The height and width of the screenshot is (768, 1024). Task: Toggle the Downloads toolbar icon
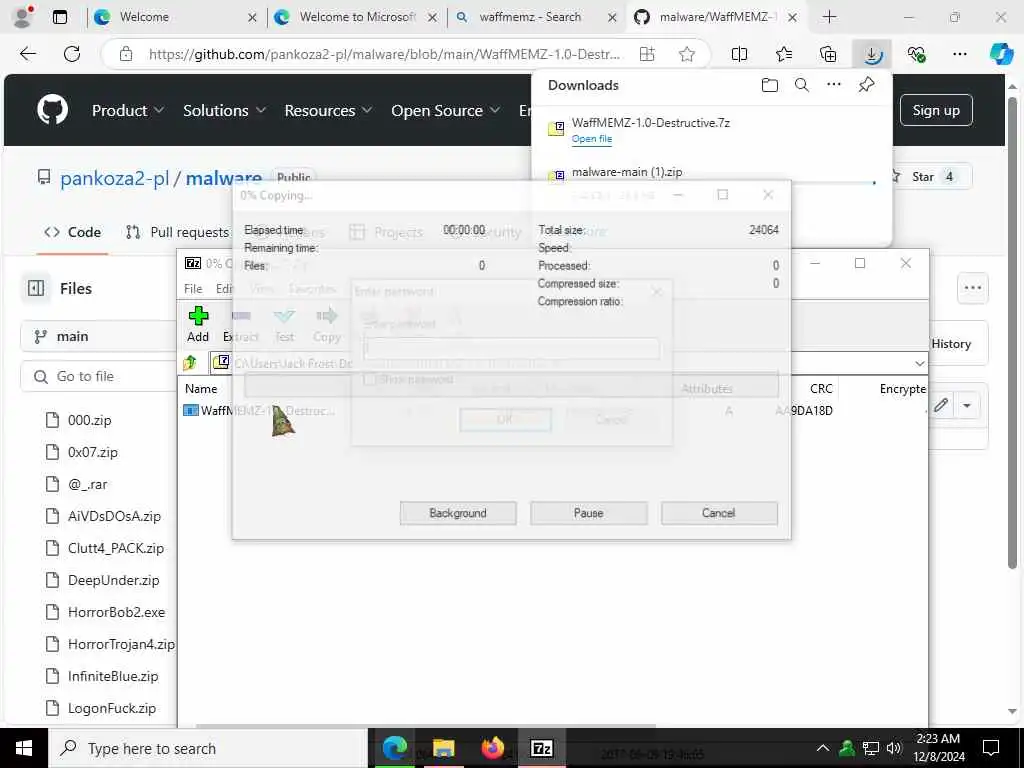872,54
